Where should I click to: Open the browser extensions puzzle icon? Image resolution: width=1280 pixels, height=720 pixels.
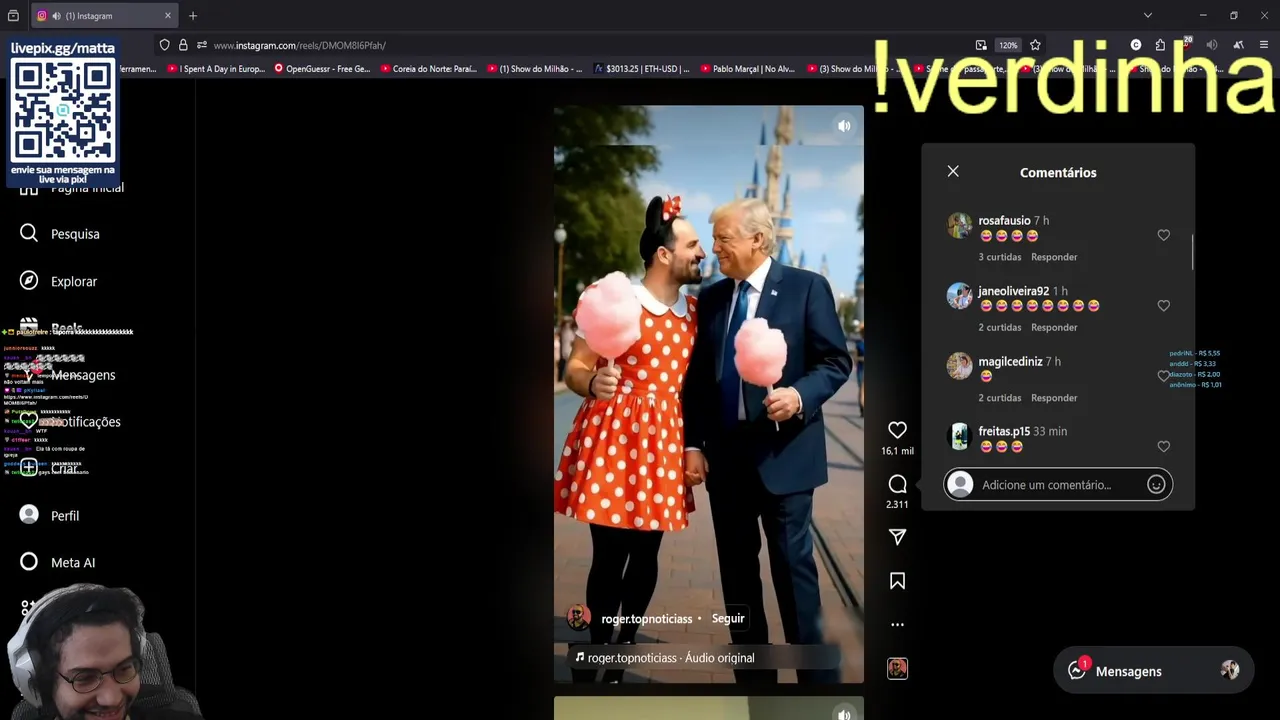pyautogui.click(x=1160, y=45)
